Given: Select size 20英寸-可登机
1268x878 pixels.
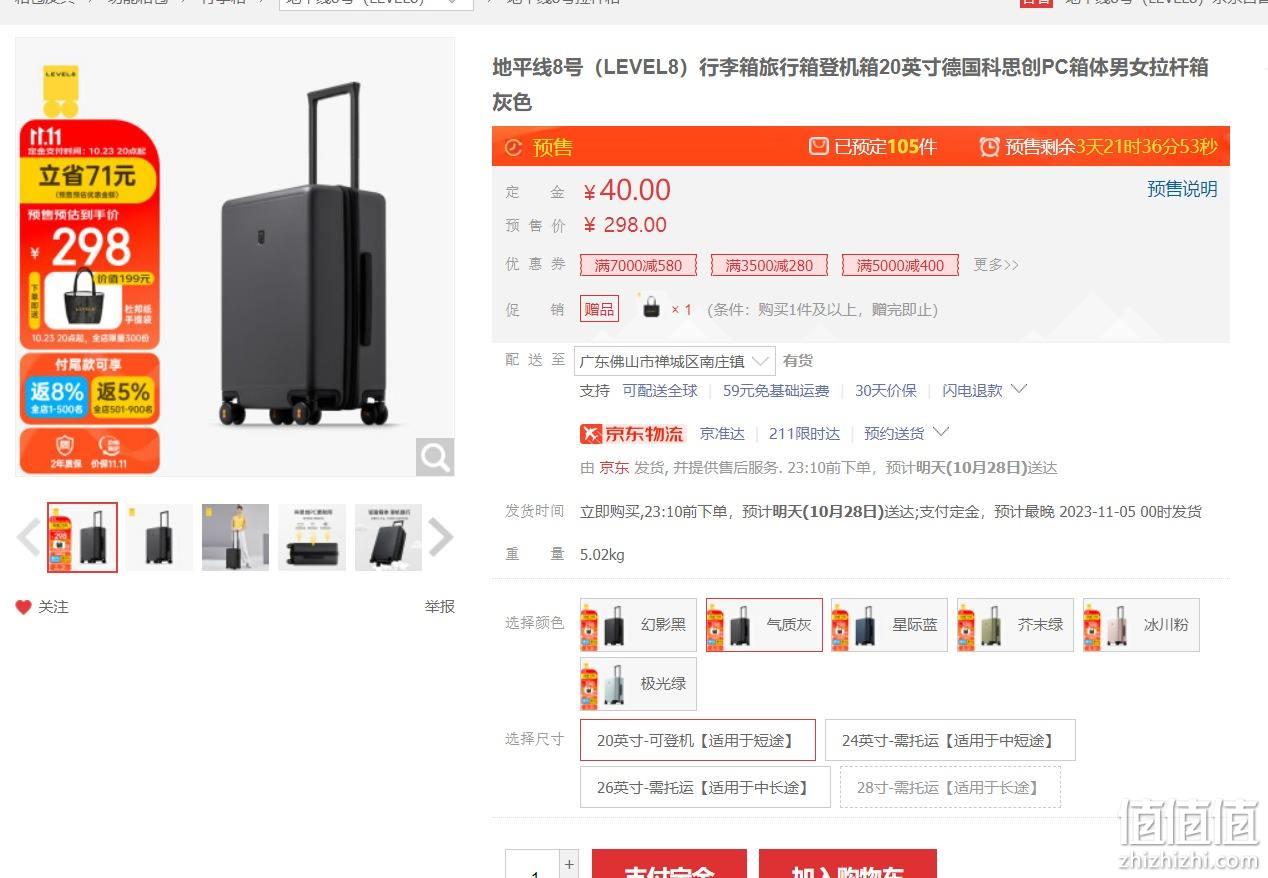Looking at the screenshot, I should click(698, 740).
